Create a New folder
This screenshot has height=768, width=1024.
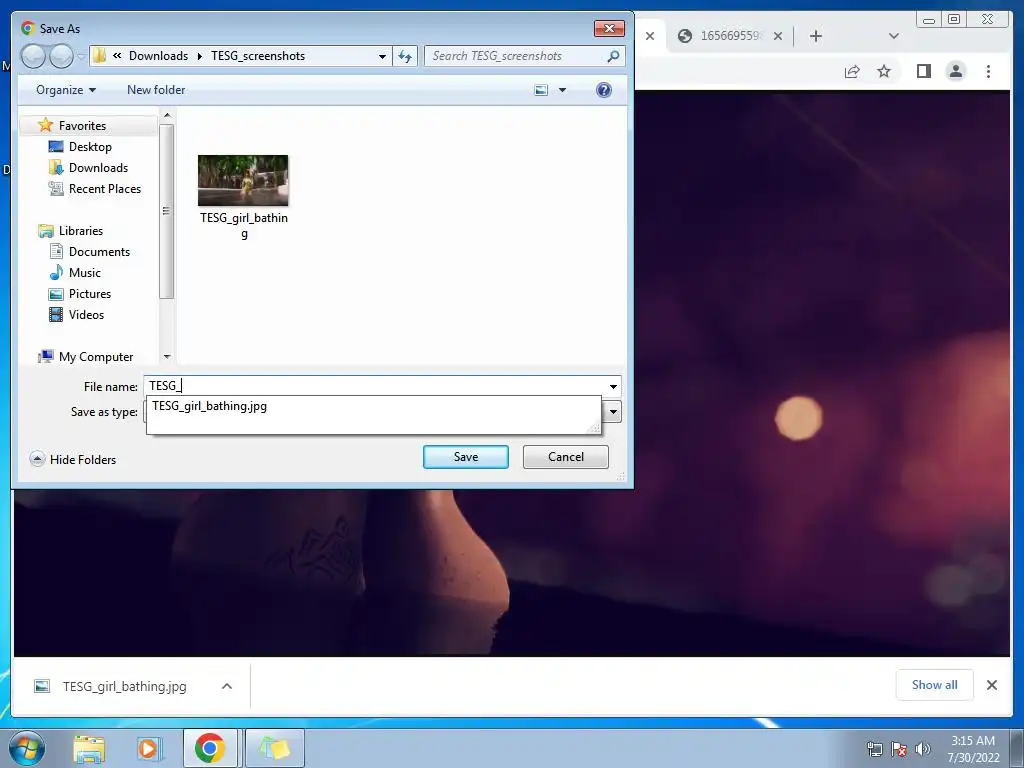click(x=156, y=90)
